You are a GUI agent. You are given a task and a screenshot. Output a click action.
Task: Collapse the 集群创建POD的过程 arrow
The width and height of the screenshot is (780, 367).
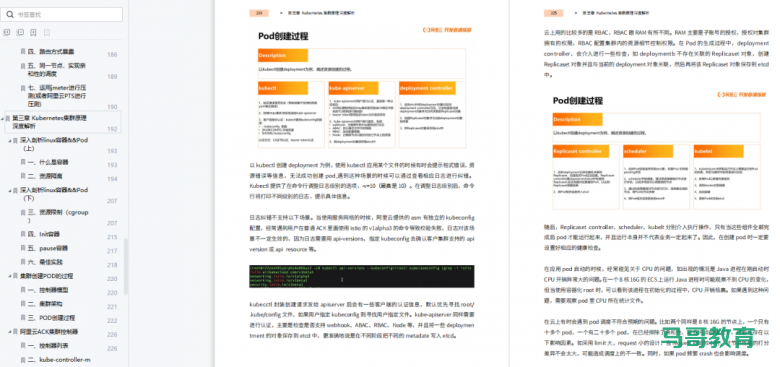point(11,276)
